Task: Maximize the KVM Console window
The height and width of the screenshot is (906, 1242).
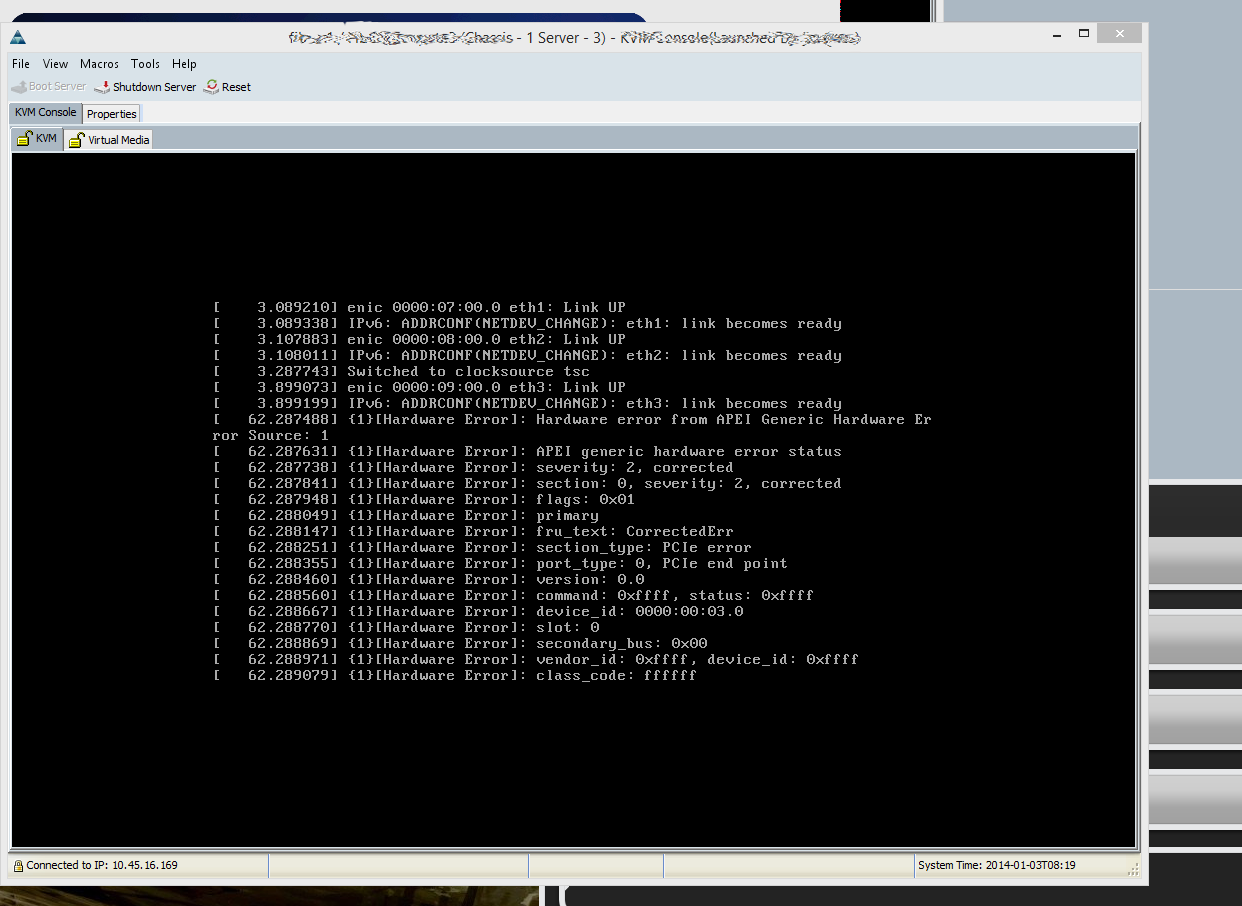Action: pos(1083,34)
